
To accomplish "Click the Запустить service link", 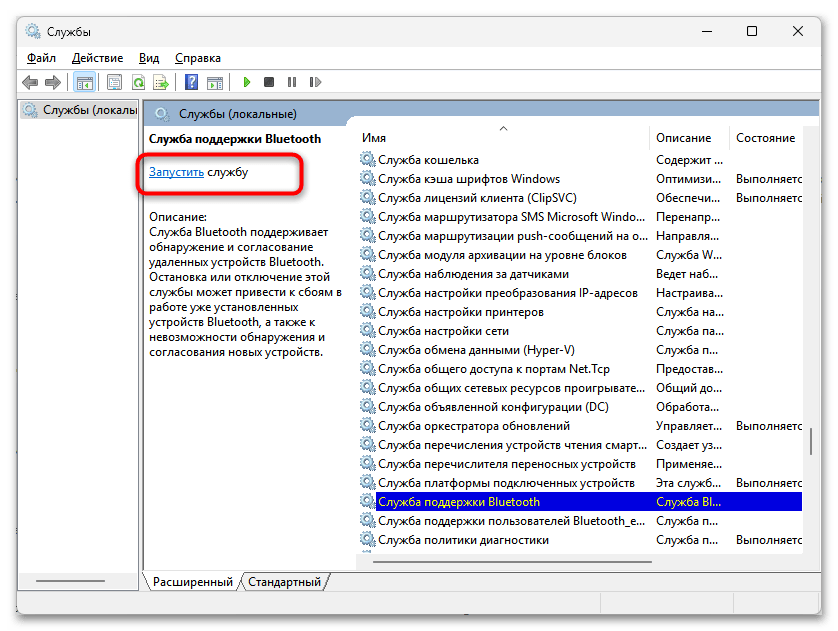I will point(176,172).
